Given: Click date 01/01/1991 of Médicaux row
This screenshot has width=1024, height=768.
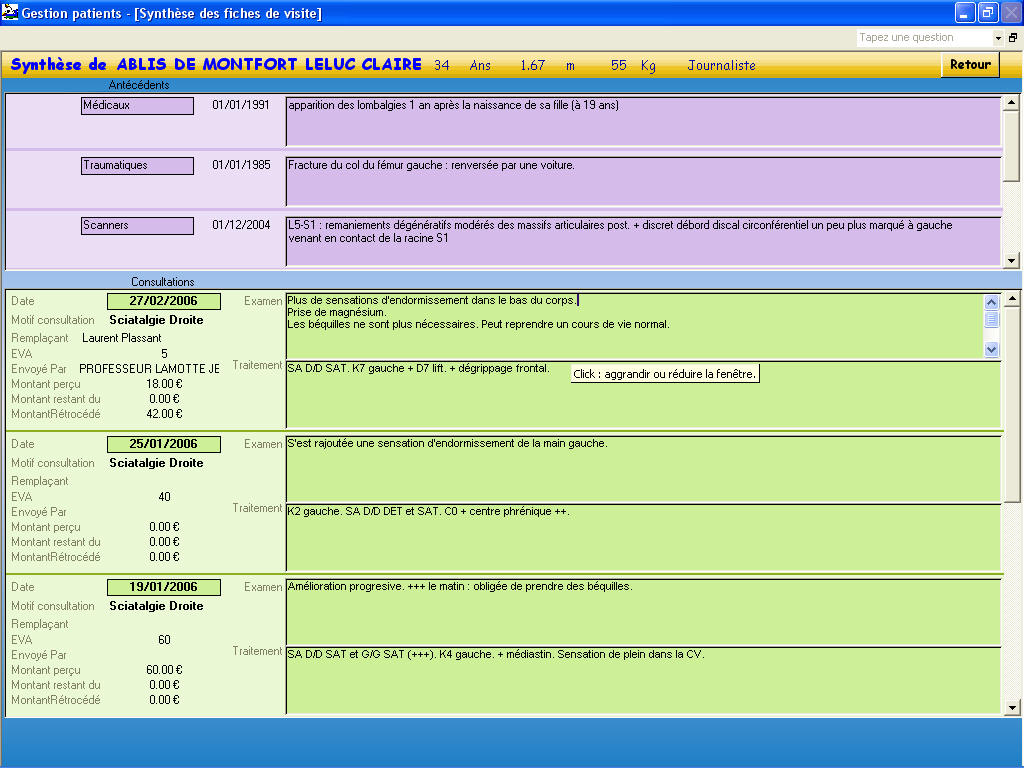Looking at the screenshot, I should click(x=241, y=105).
